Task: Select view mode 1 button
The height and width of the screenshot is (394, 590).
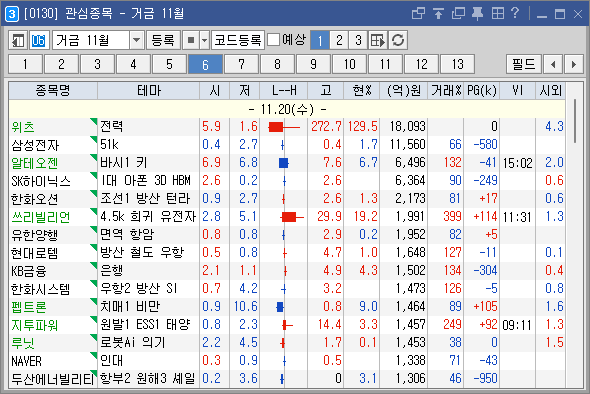Action: [x=320, y=40]
